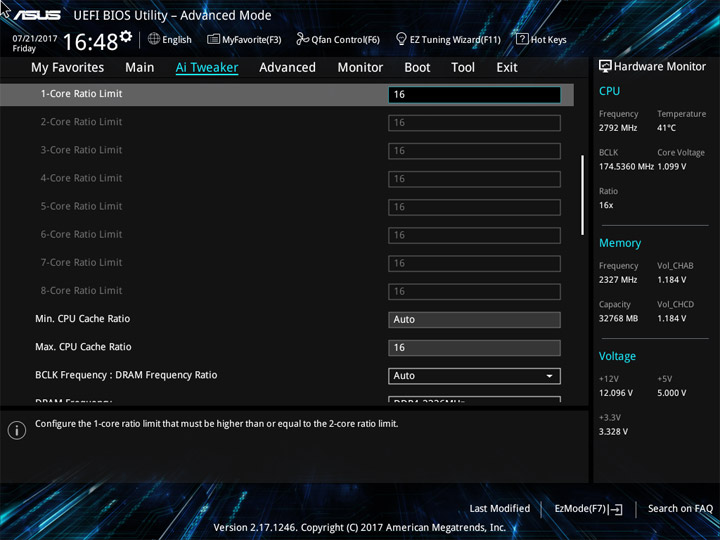Click the 2-Core Ratio Limit field
This screenshot has height=540, width=720.
click(474, 123)
